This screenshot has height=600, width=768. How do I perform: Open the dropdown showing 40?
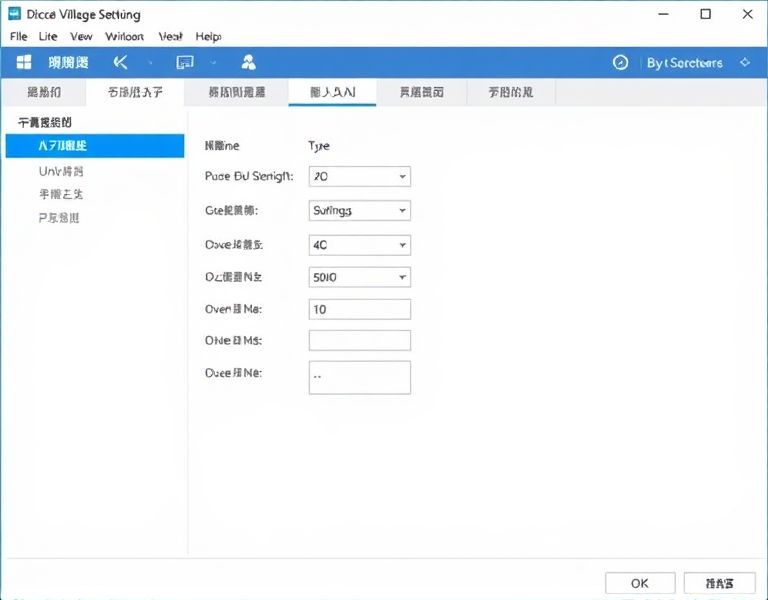click(360, 245)
